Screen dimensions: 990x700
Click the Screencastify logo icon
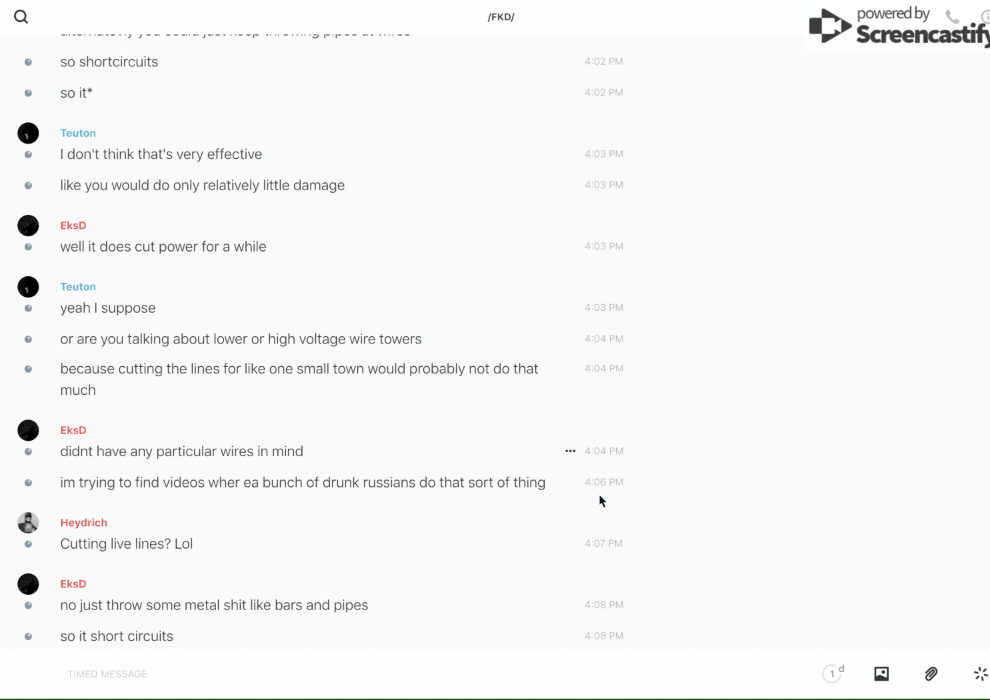(x=830, y=27)
